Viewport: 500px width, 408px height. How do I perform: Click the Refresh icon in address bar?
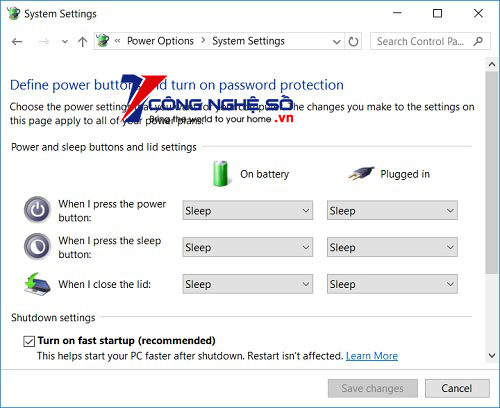353,42
